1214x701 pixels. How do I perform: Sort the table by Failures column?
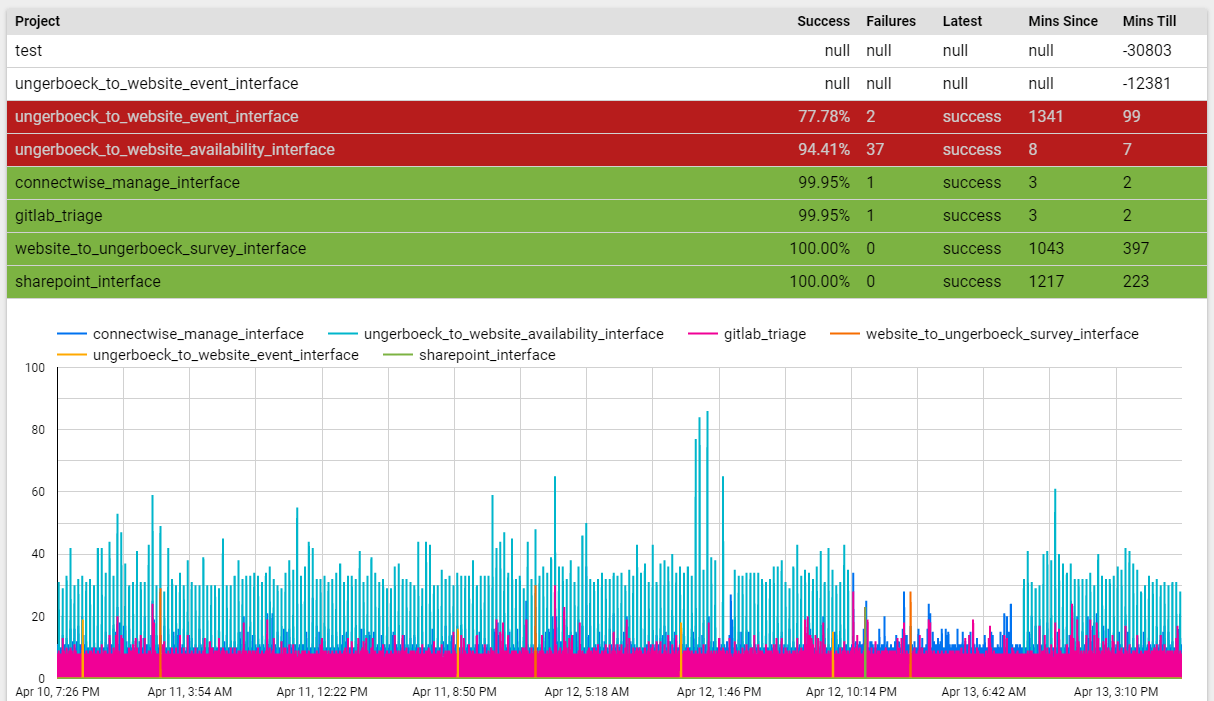click(x=890, y=21)
